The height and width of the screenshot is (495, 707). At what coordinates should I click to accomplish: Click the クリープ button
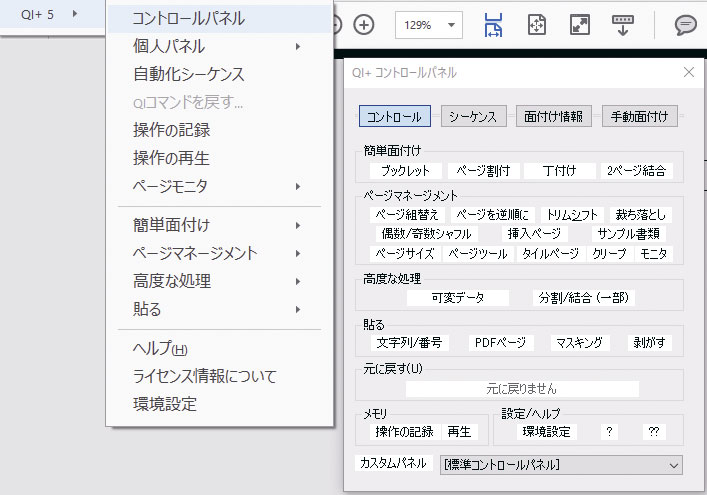(x=609, y=254)
